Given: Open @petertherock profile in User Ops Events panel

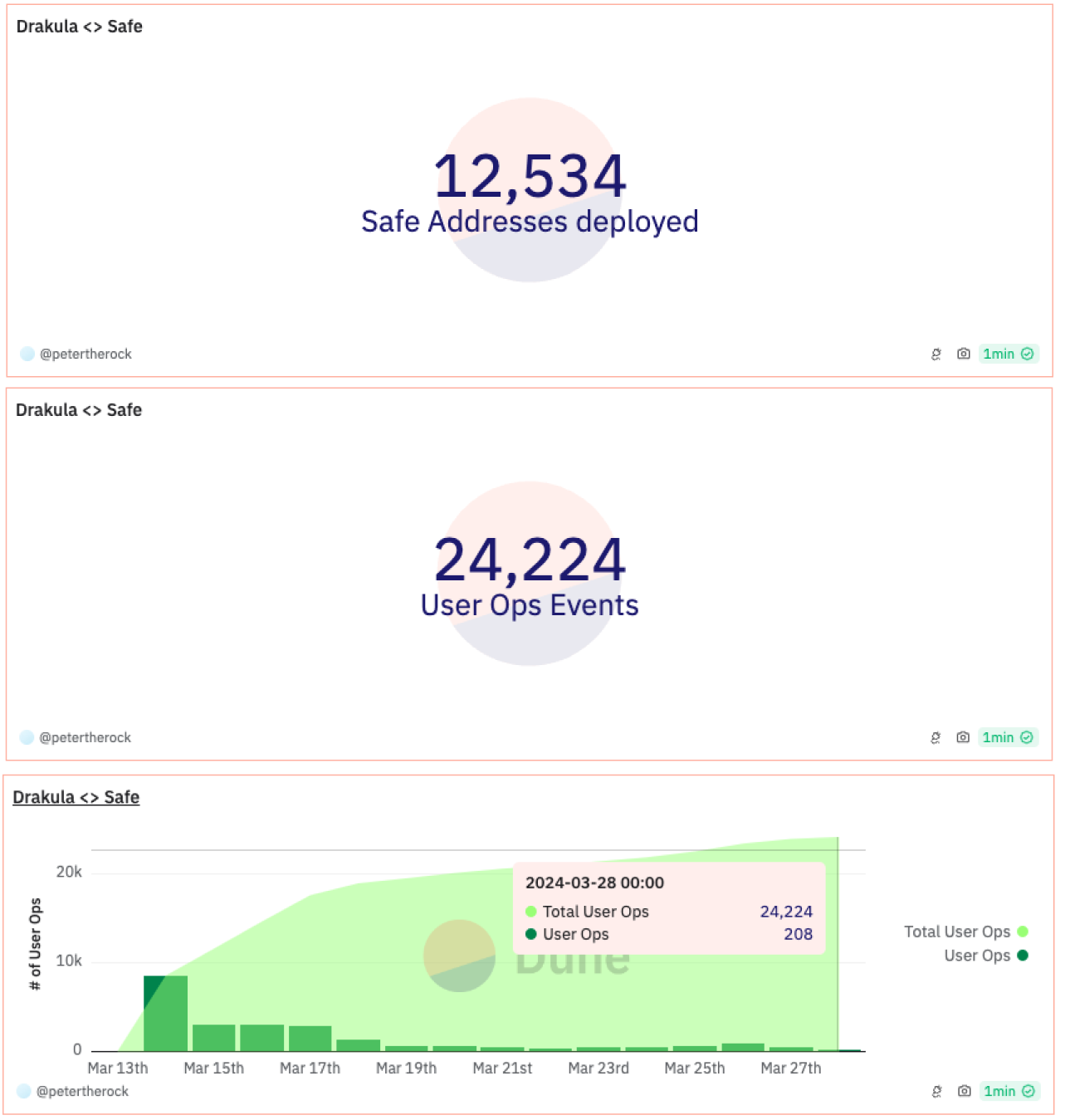Looking at the screenshot, I should [x=85, y=737].
